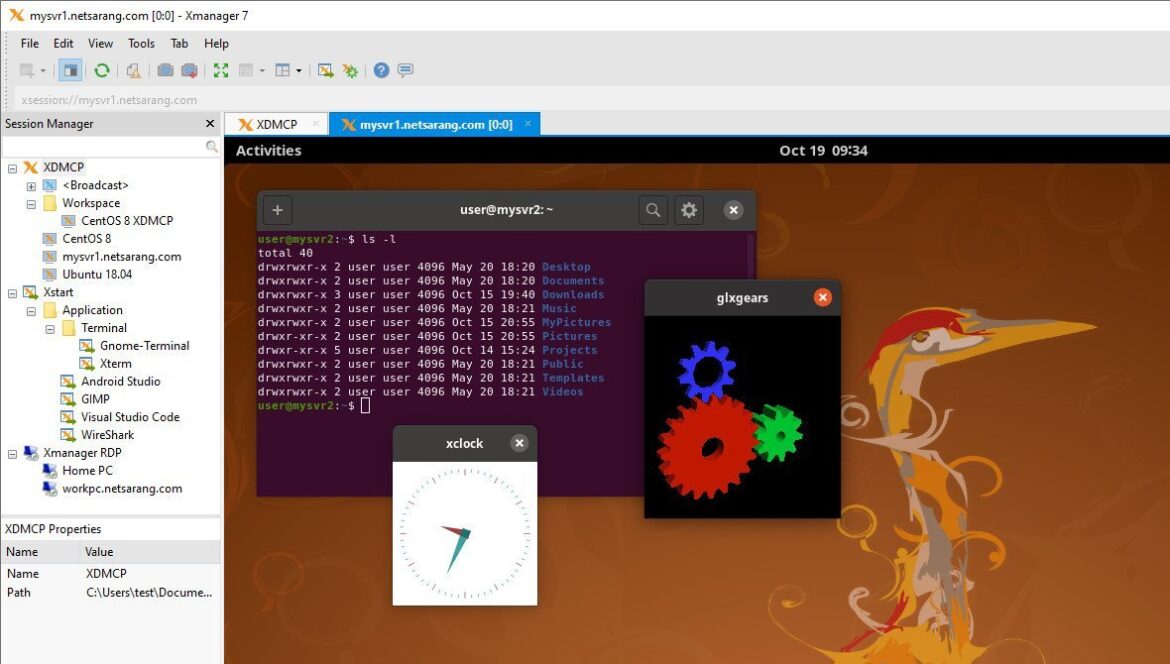Select the full-screen expand toolbar icon
This screenshot has width=1170, height=664.
[220, 70]
